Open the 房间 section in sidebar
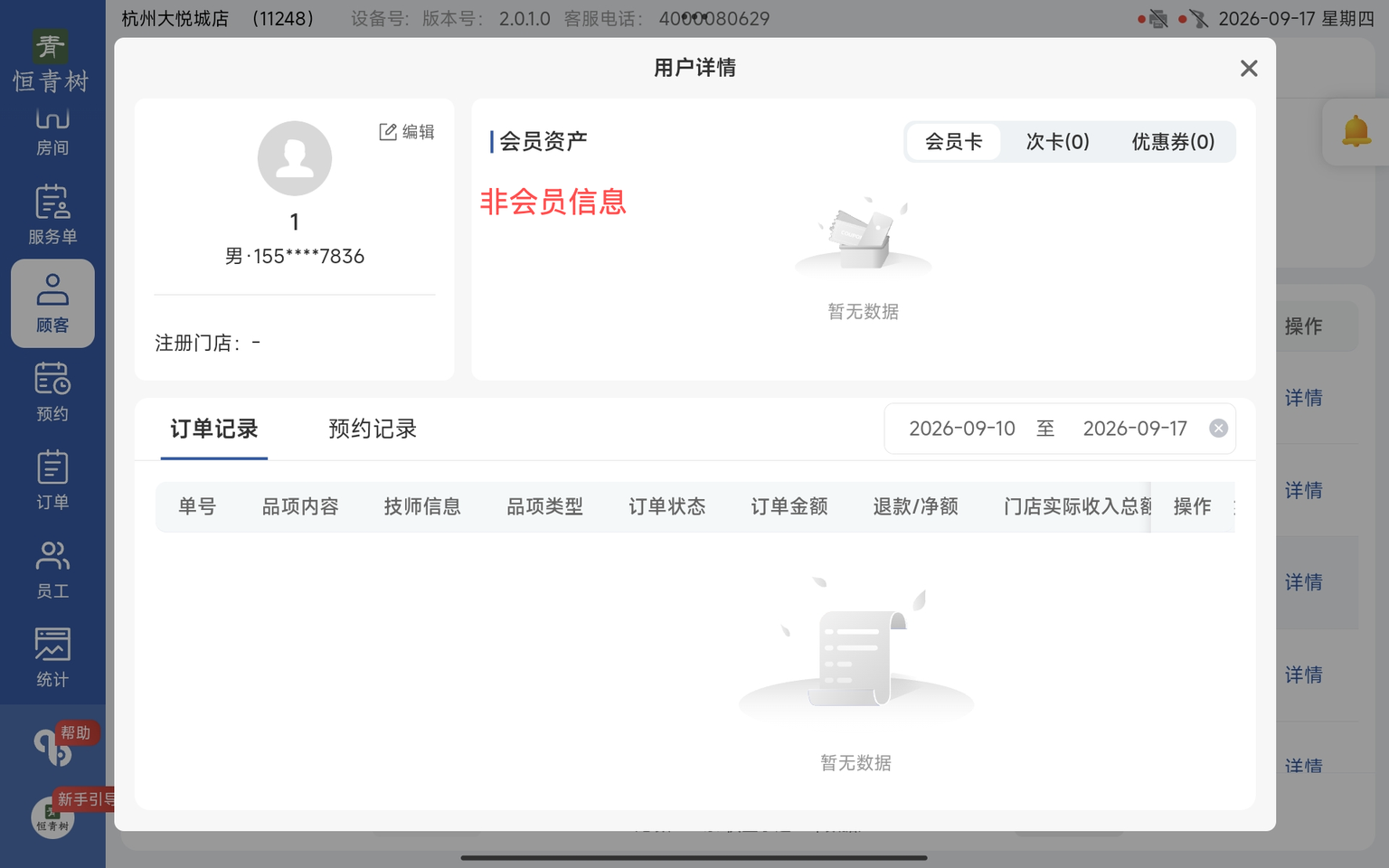 tap(52, 132)
